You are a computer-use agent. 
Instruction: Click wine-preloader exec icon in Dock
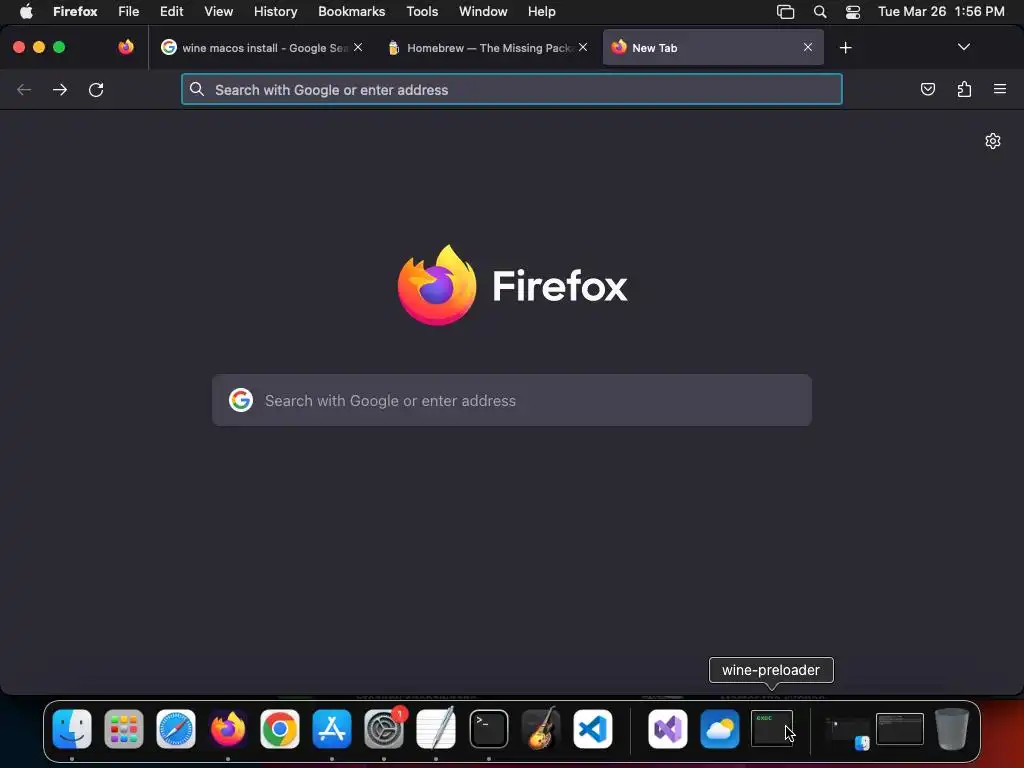[x=772, y=729]
